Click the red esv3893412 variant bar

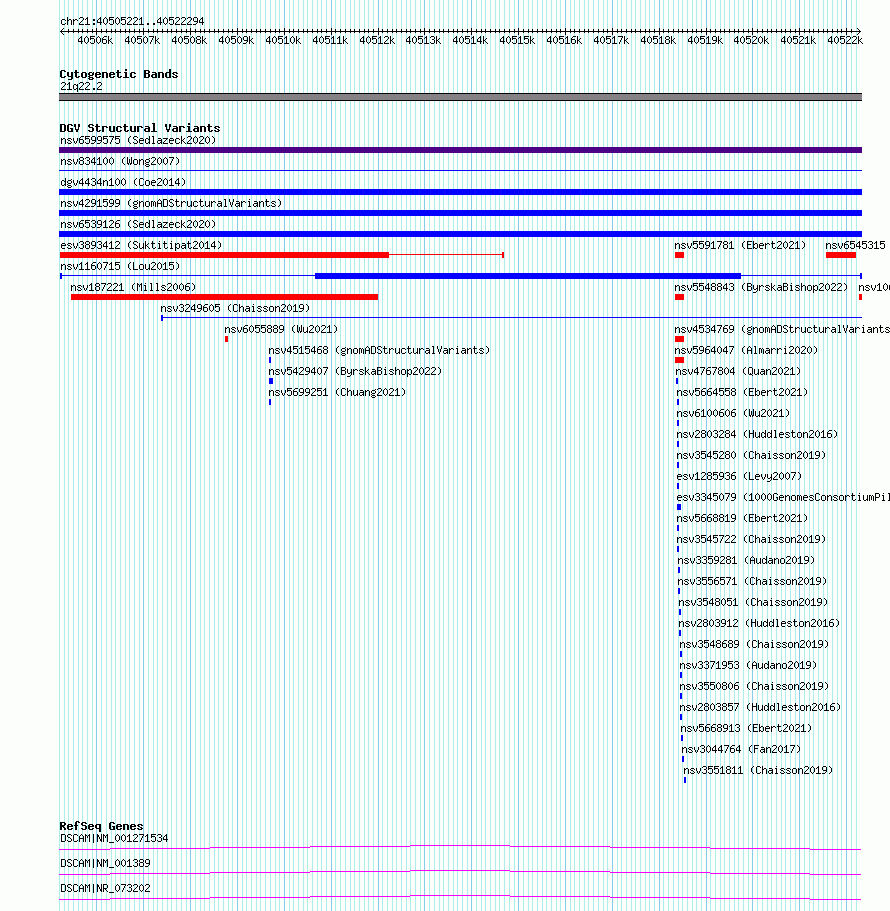224,255
